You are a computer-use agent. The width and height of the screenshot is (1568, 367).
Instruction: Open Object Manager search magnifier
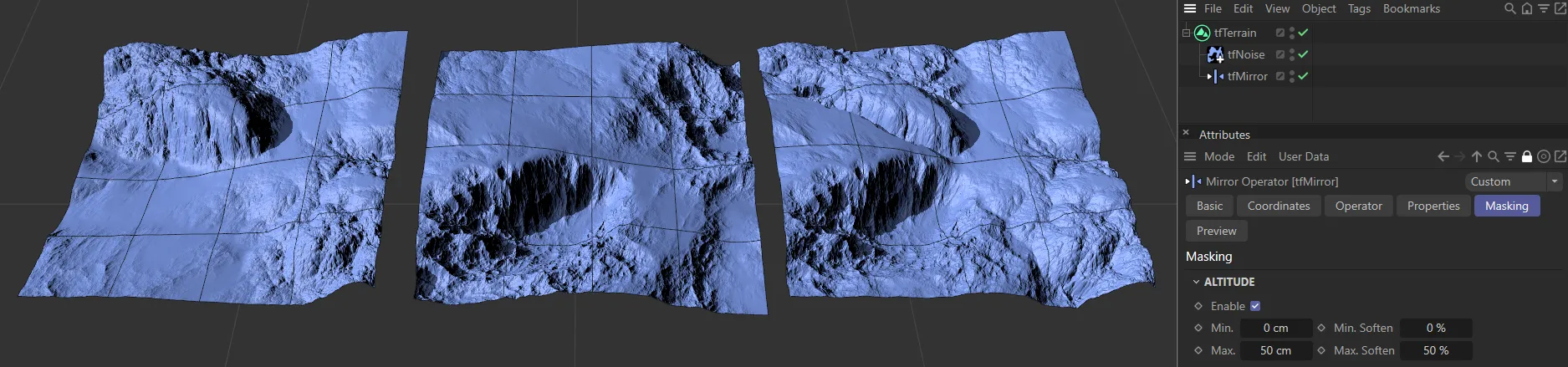tap(1509, 8)
